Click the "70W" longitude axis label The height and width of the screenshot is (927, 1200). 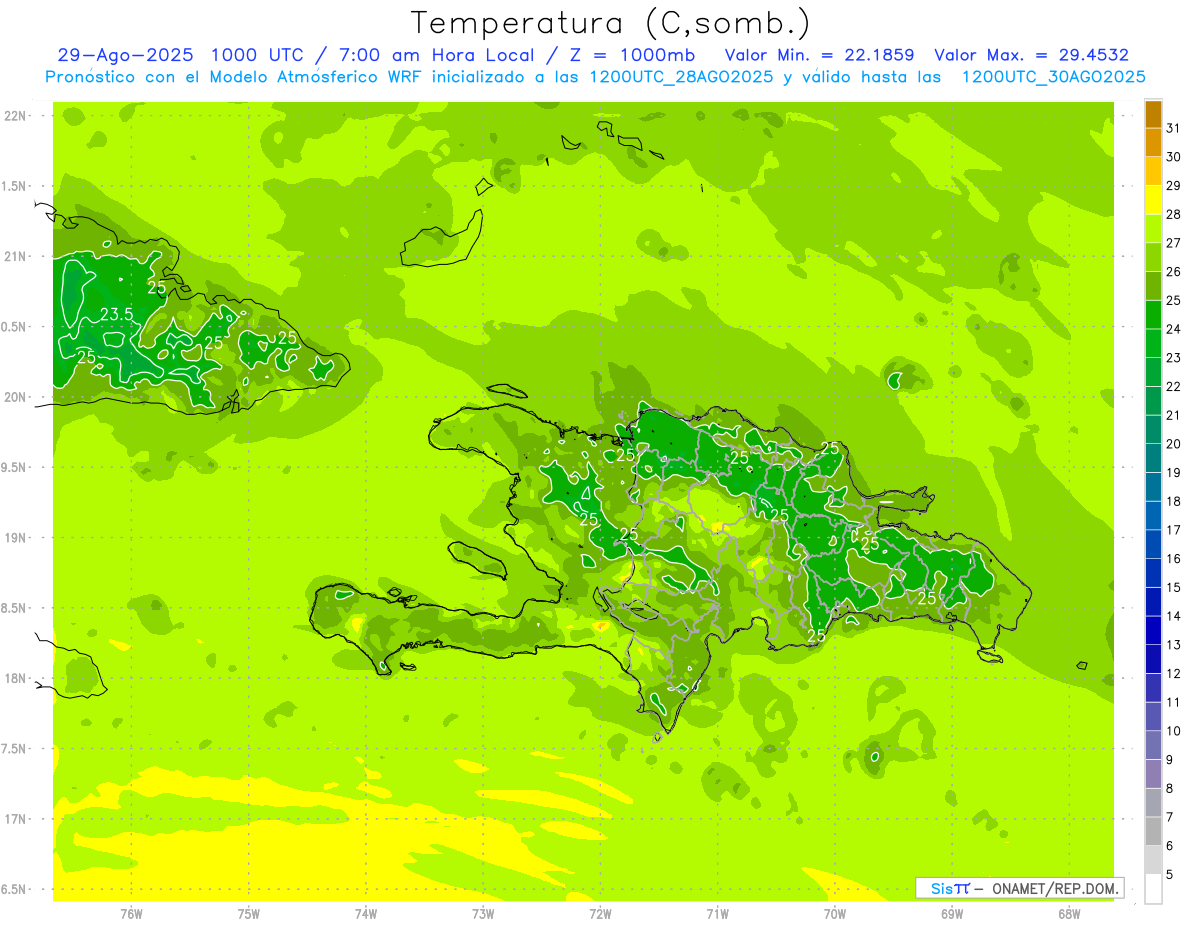(834, 914)
